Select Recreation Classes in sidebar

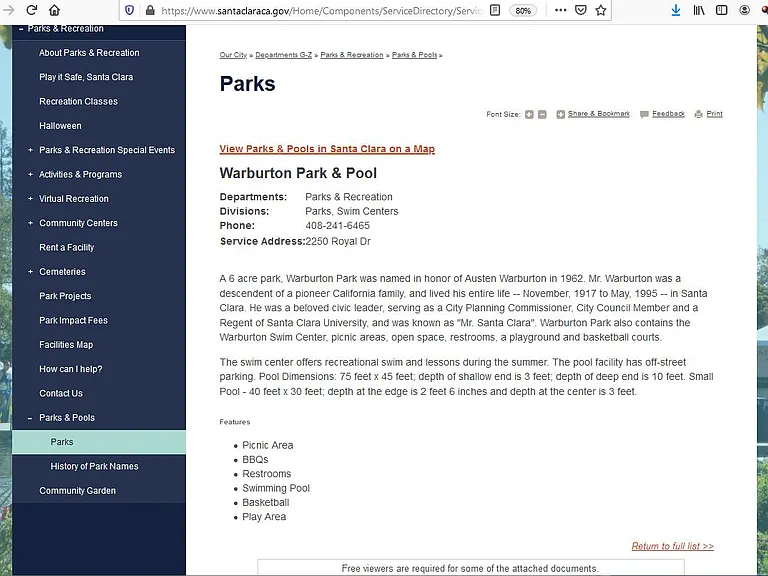click(78, 101)
